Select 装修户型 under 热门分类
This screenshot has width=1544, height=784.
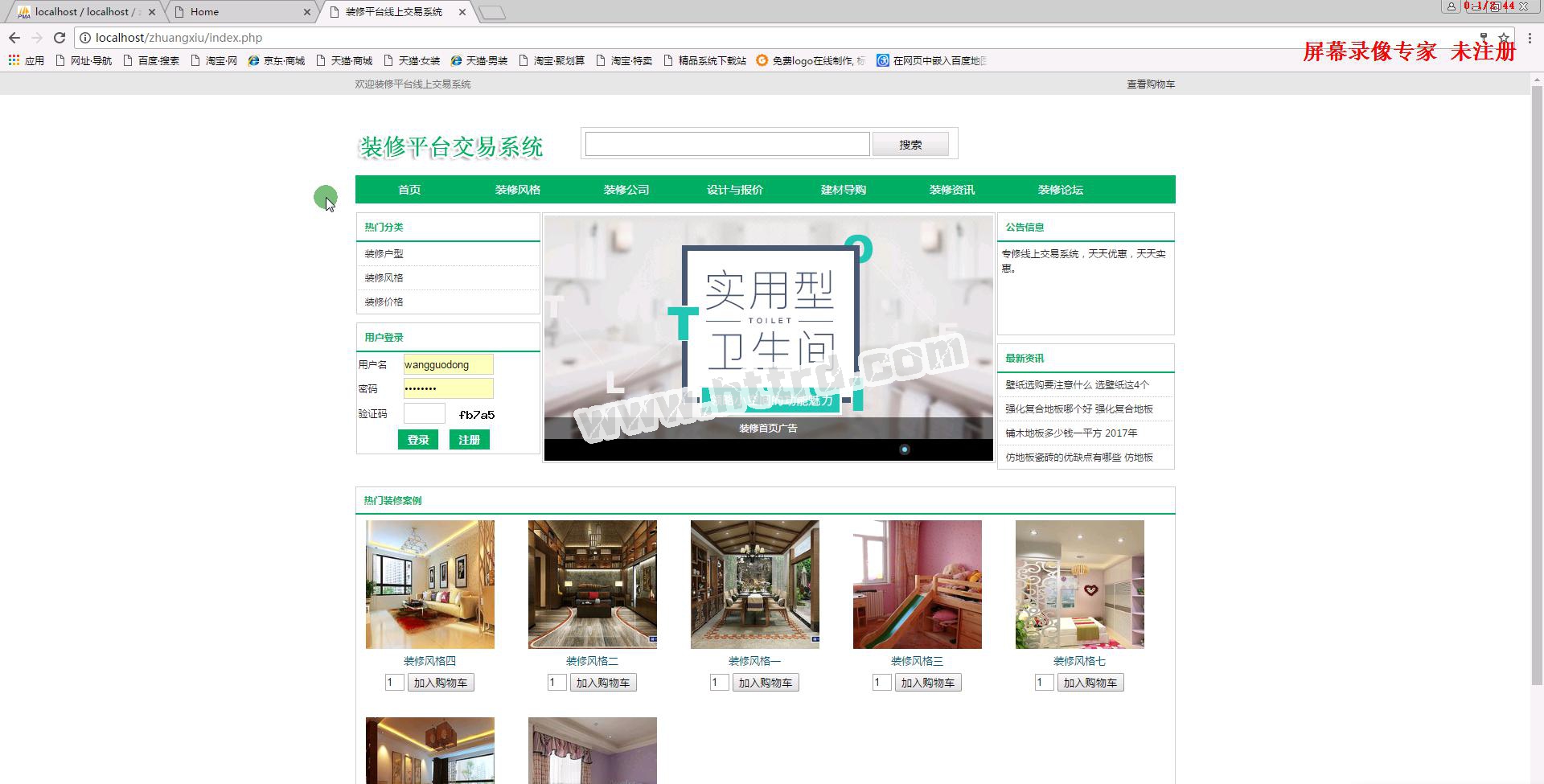384,254
